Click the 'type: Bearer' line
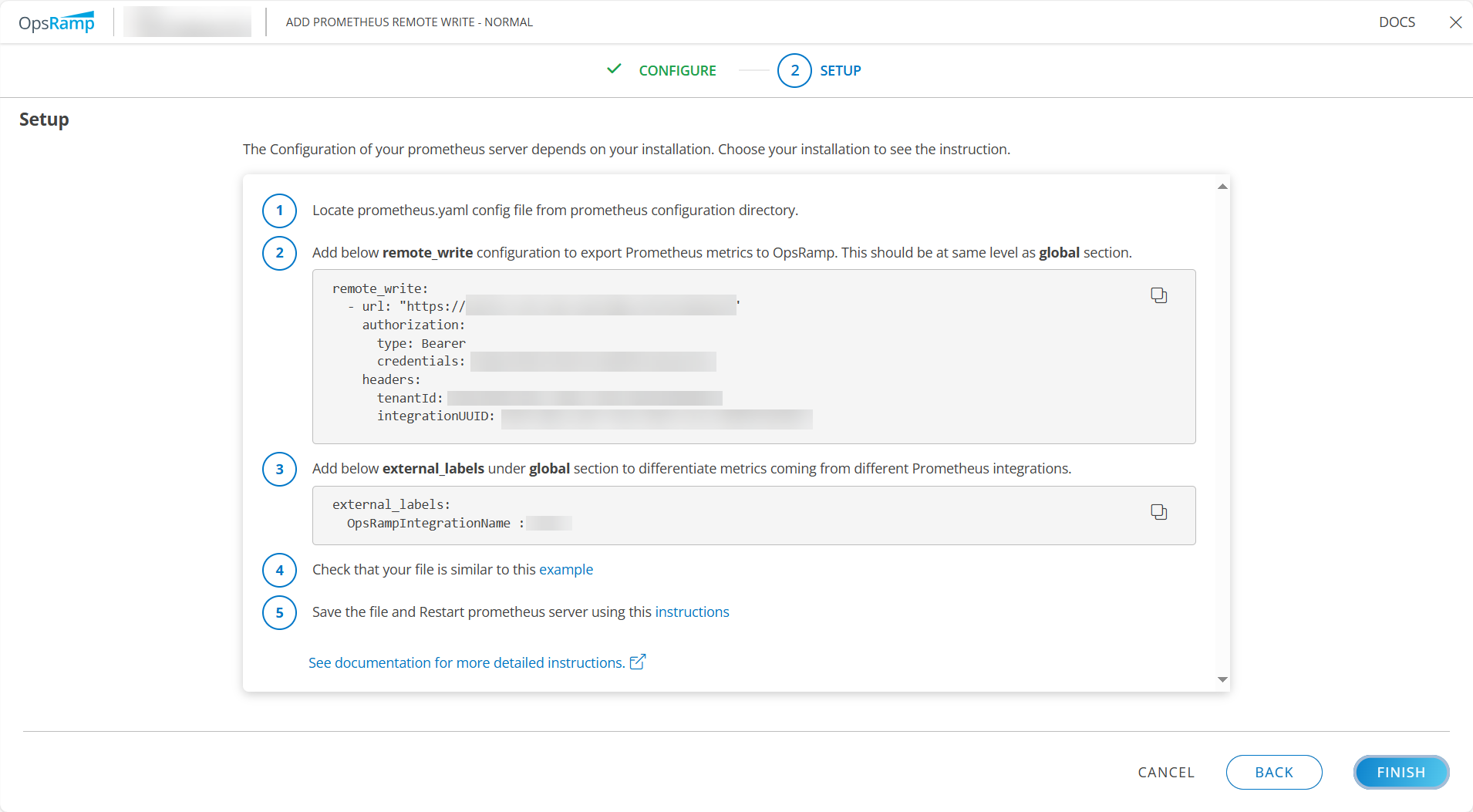This screenshot has width=1473, height=812. click(421, 343)
